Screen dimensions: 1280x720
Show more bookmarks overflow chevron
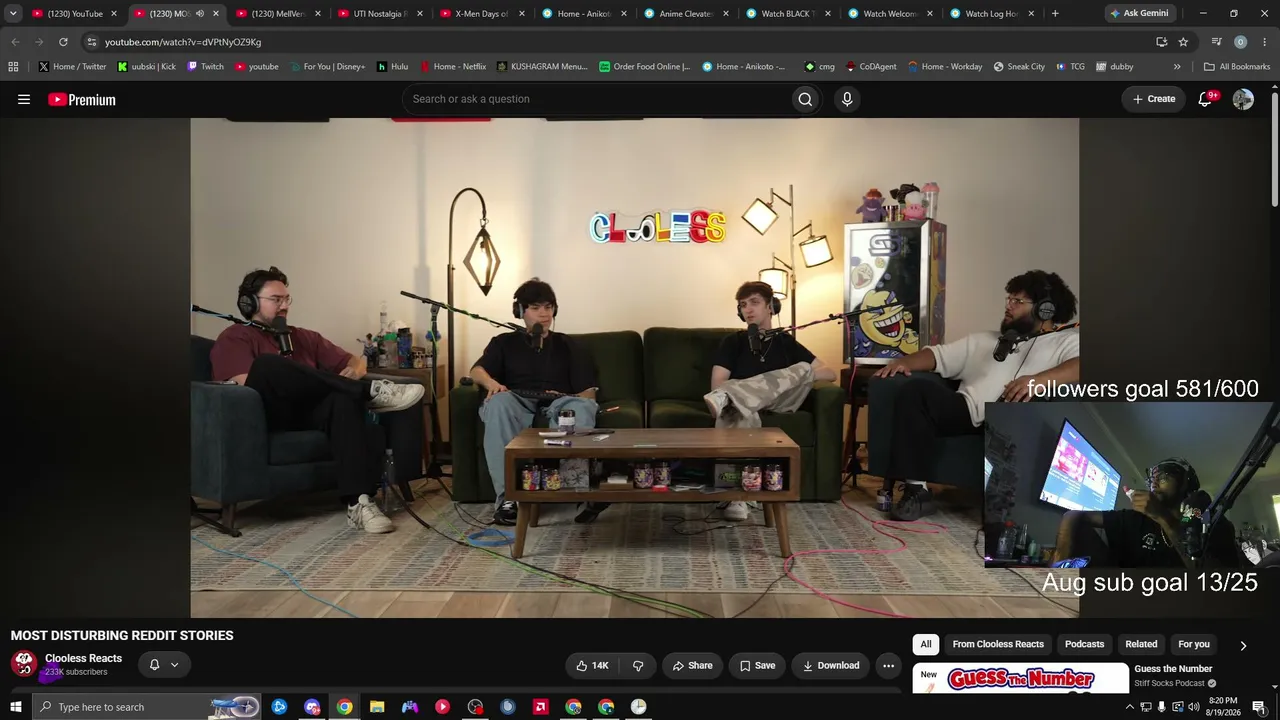(1176, 67)
